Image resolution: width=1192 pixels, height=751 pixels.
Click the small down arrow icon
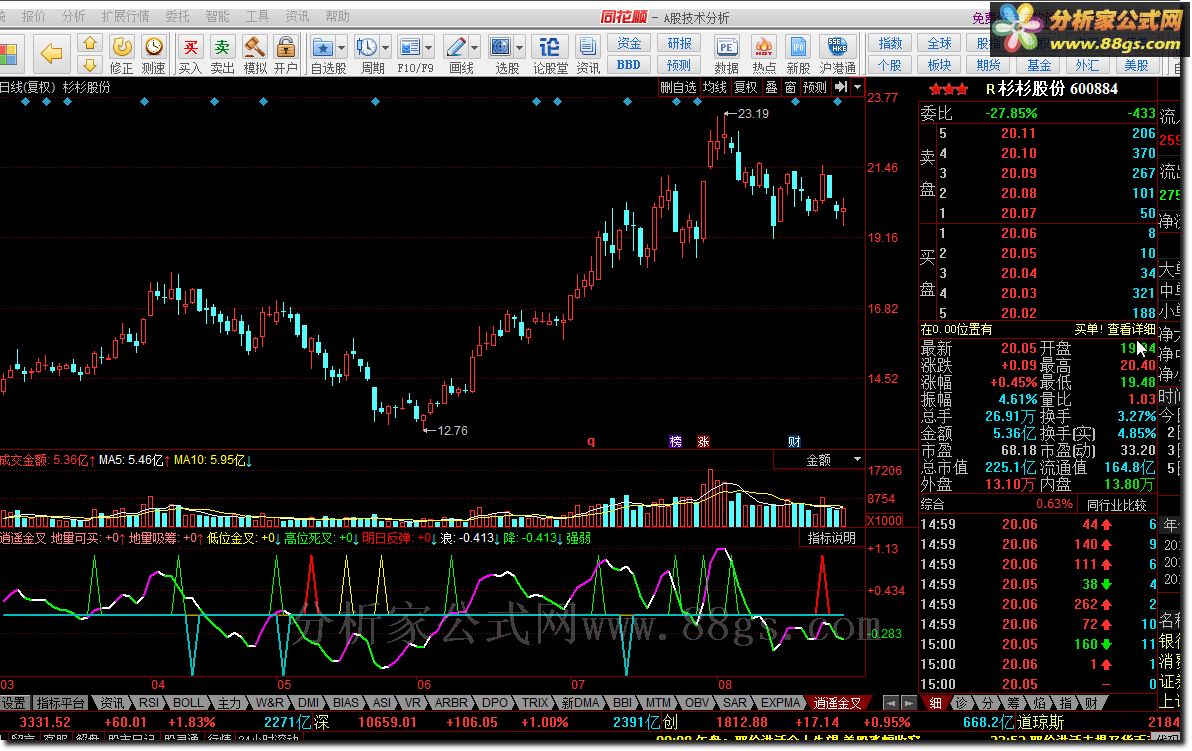pyautogui.click(x=90, y=65)
